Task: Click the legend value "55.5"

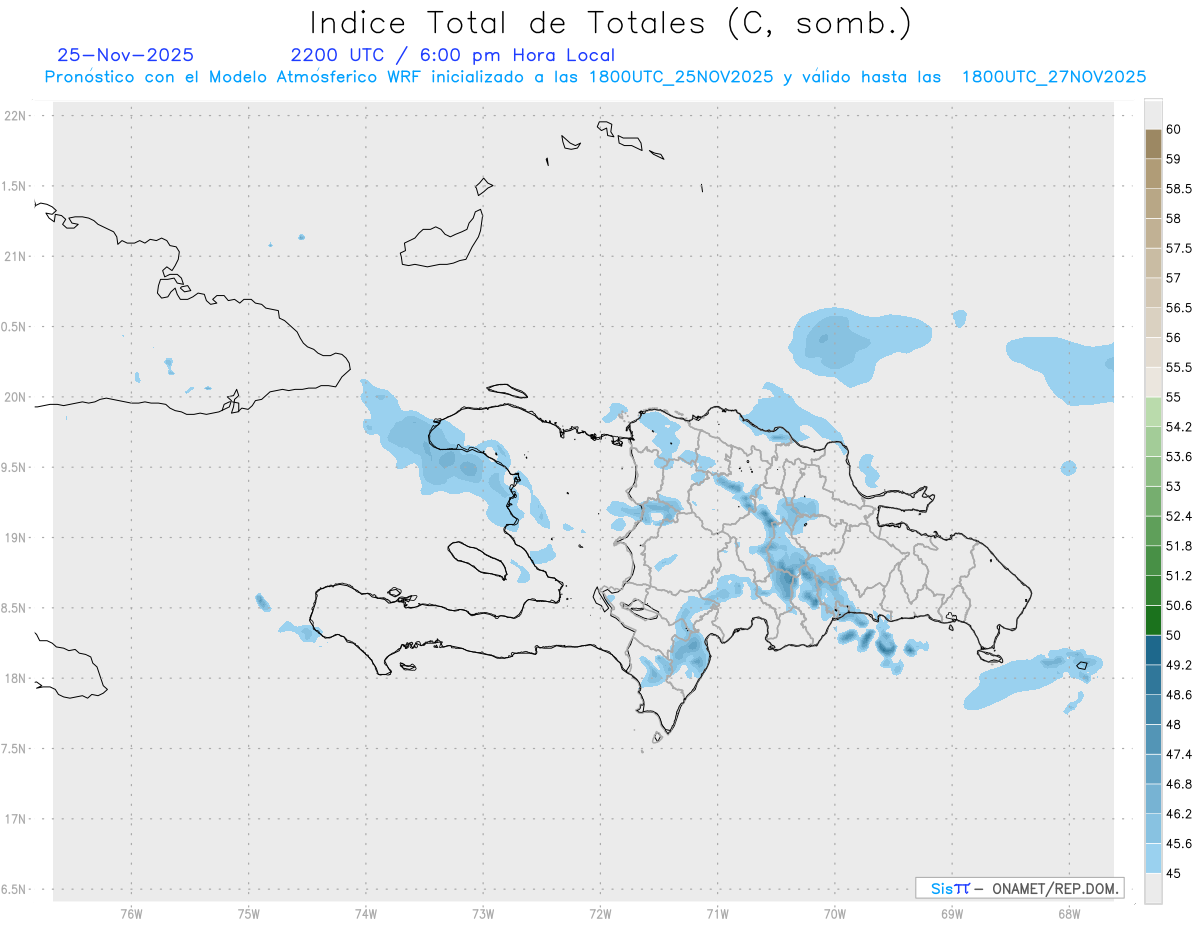Action: coord(1179,368)
